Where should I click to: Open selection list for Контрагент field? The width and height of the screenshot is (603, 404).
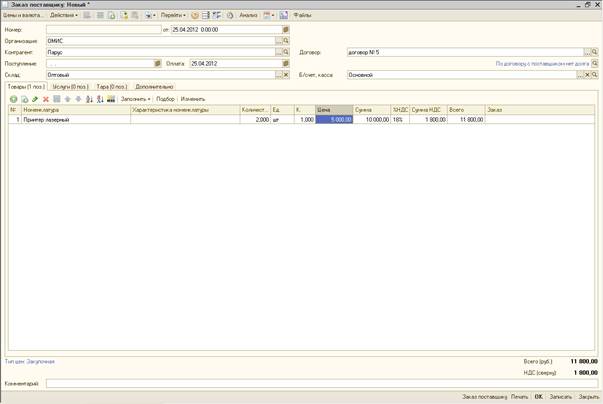[279, 52]
